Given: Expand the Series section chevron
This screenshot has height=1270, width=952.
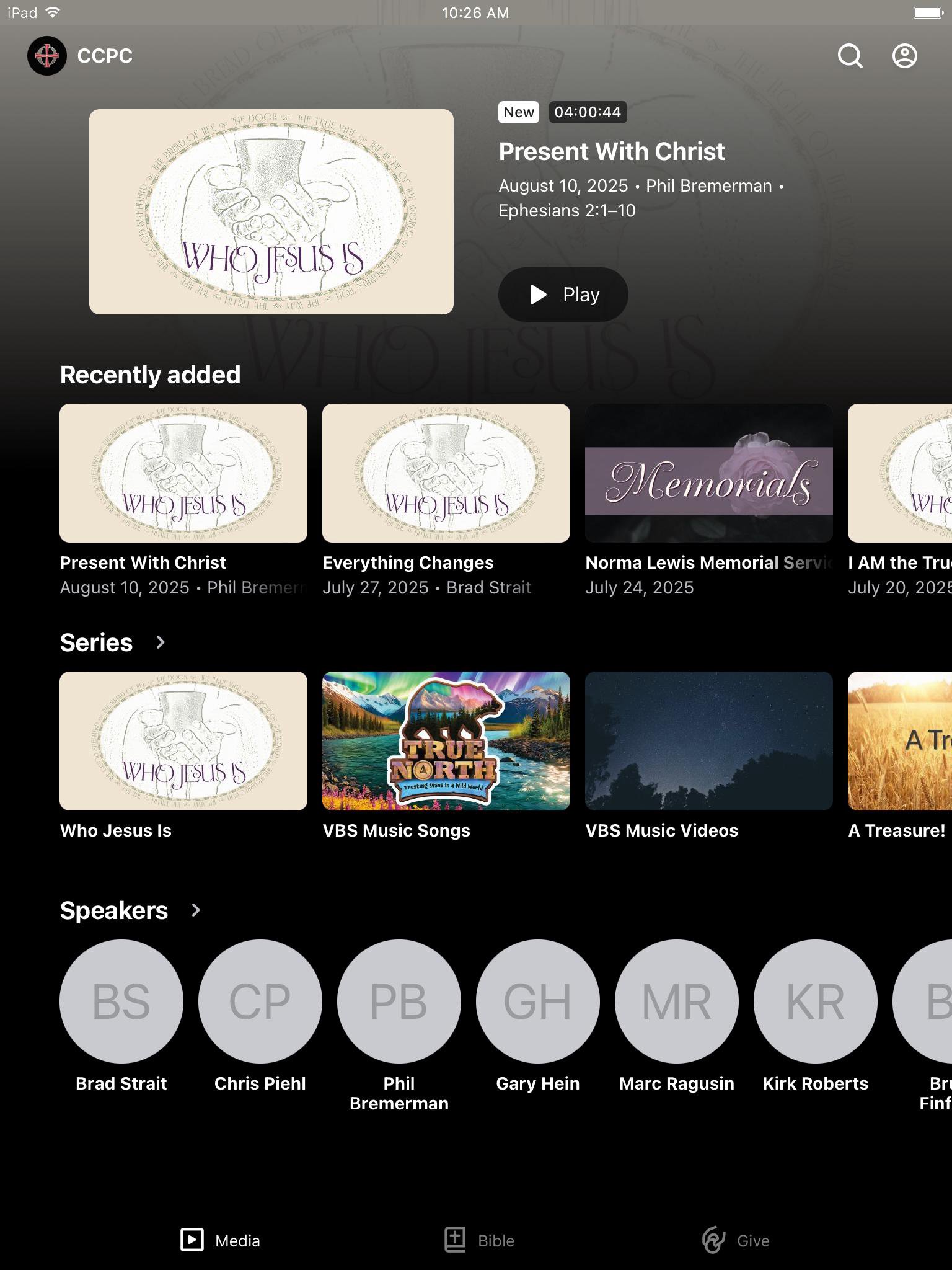Looking at the screenshot, I should 161,642.
